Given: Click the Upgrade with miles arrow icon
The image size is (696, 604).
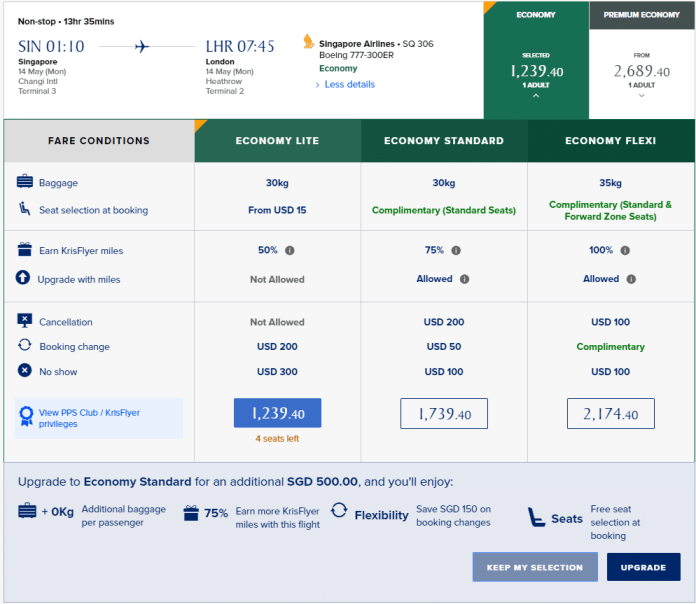Looking at the screenshot, I should click(25, 279).
